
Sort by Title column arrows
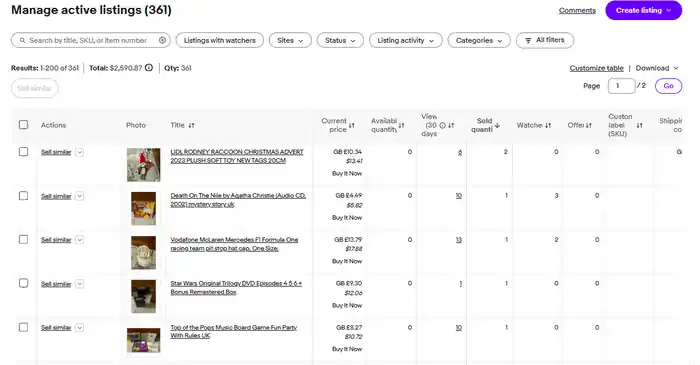click(x=191, y=125)
